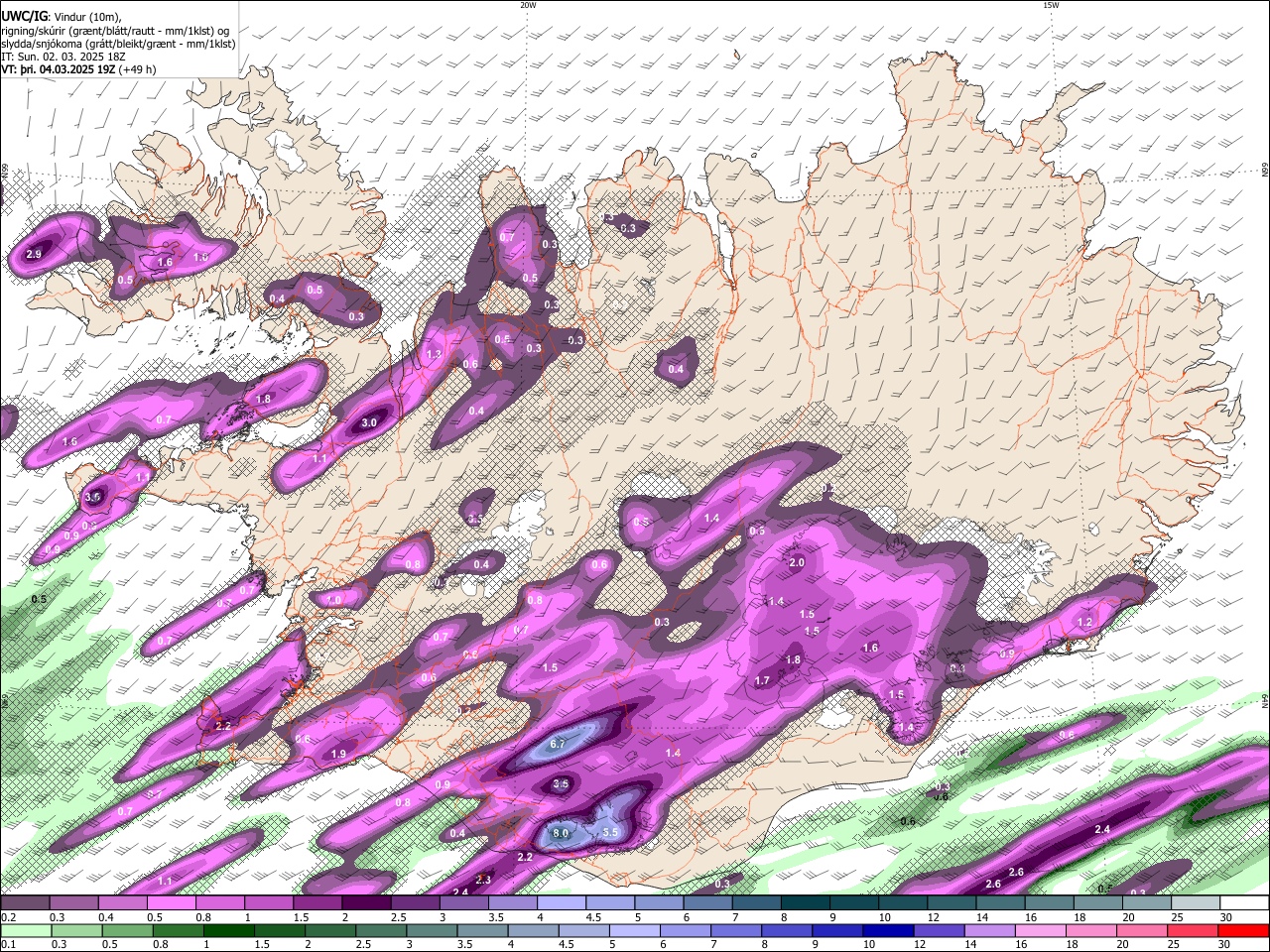Select the dark green 1 swatch, lower scale
This screenshot has height=952, width=1270.
(x=228, y=931)
